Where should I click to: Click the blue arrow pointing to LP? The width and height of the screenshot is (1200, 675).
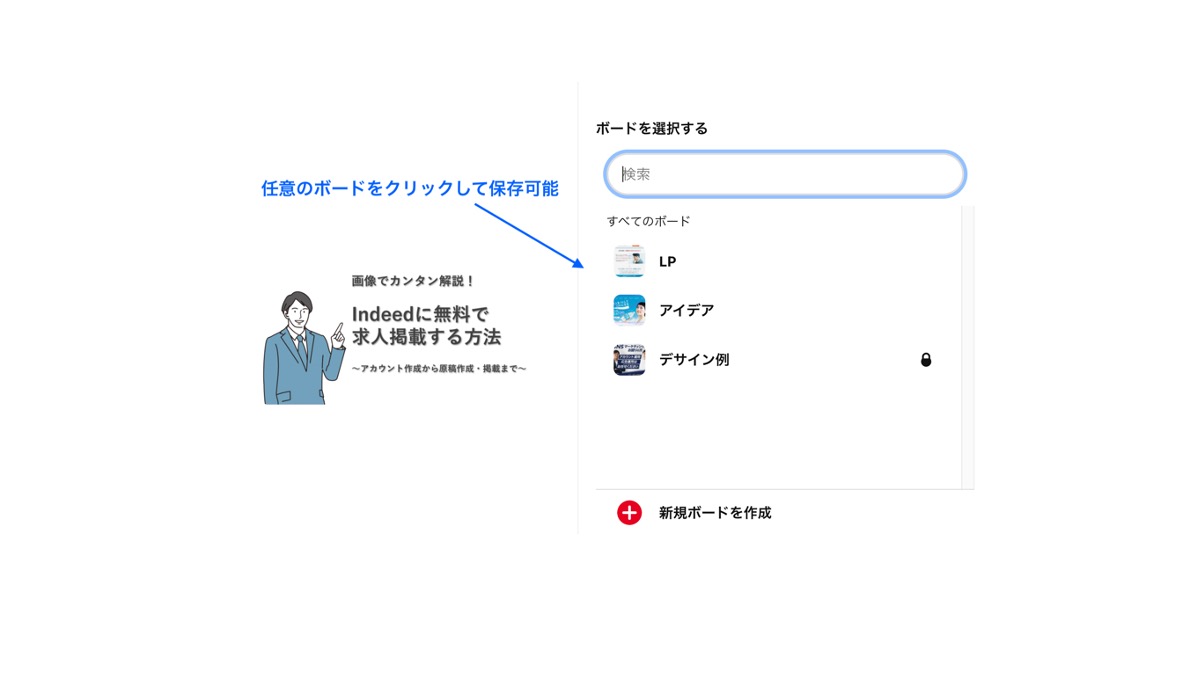(528, 235)
